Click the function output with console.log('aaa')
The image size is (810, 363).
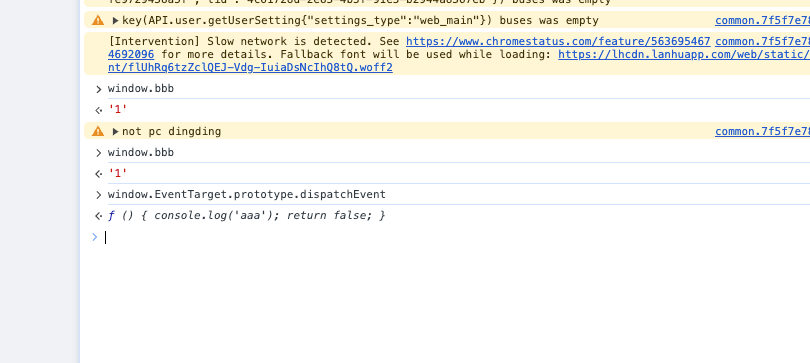pos(246,215)
